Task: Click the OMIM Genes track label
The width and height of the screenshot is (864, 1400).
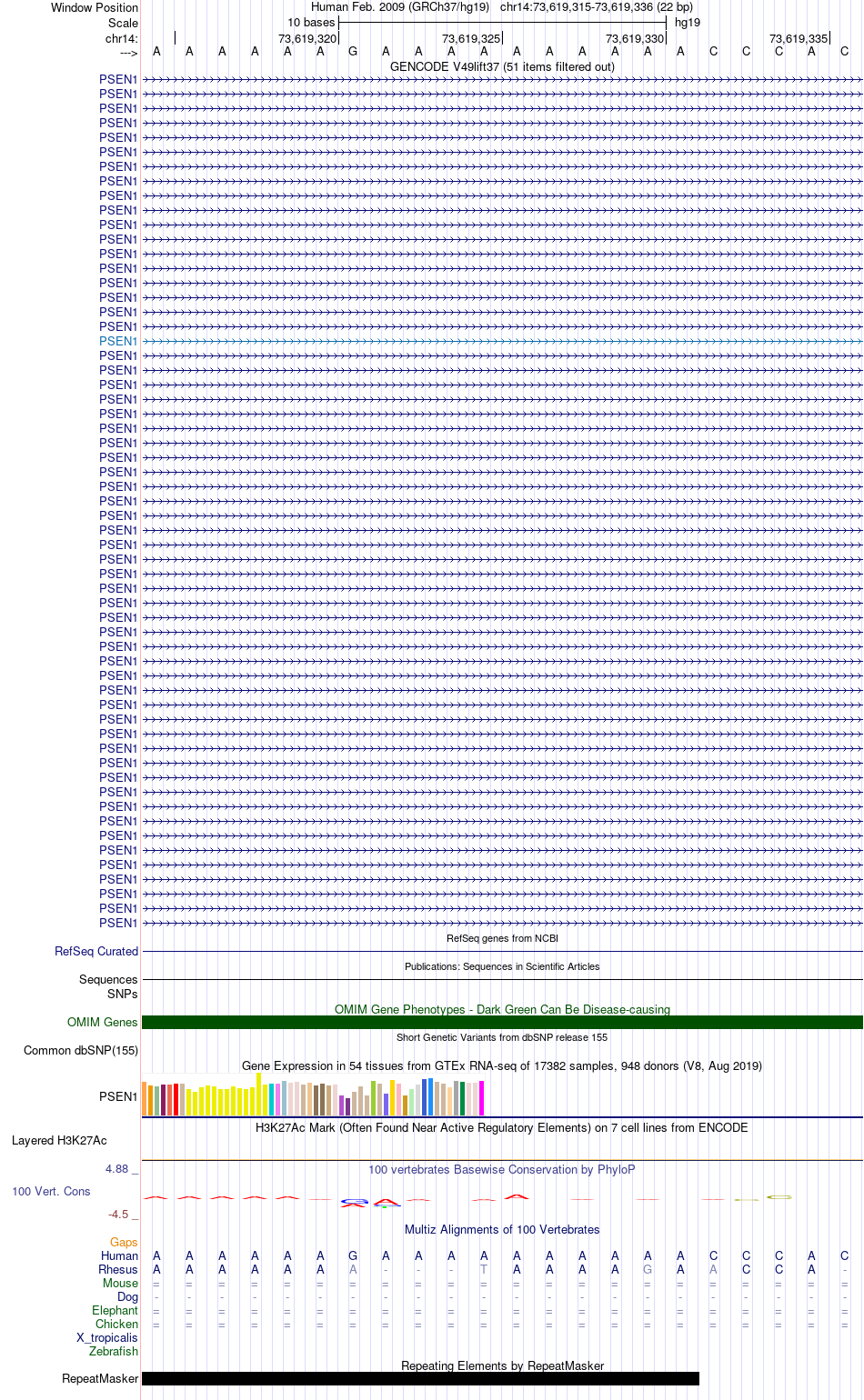Action: (x=103, y=1023)
